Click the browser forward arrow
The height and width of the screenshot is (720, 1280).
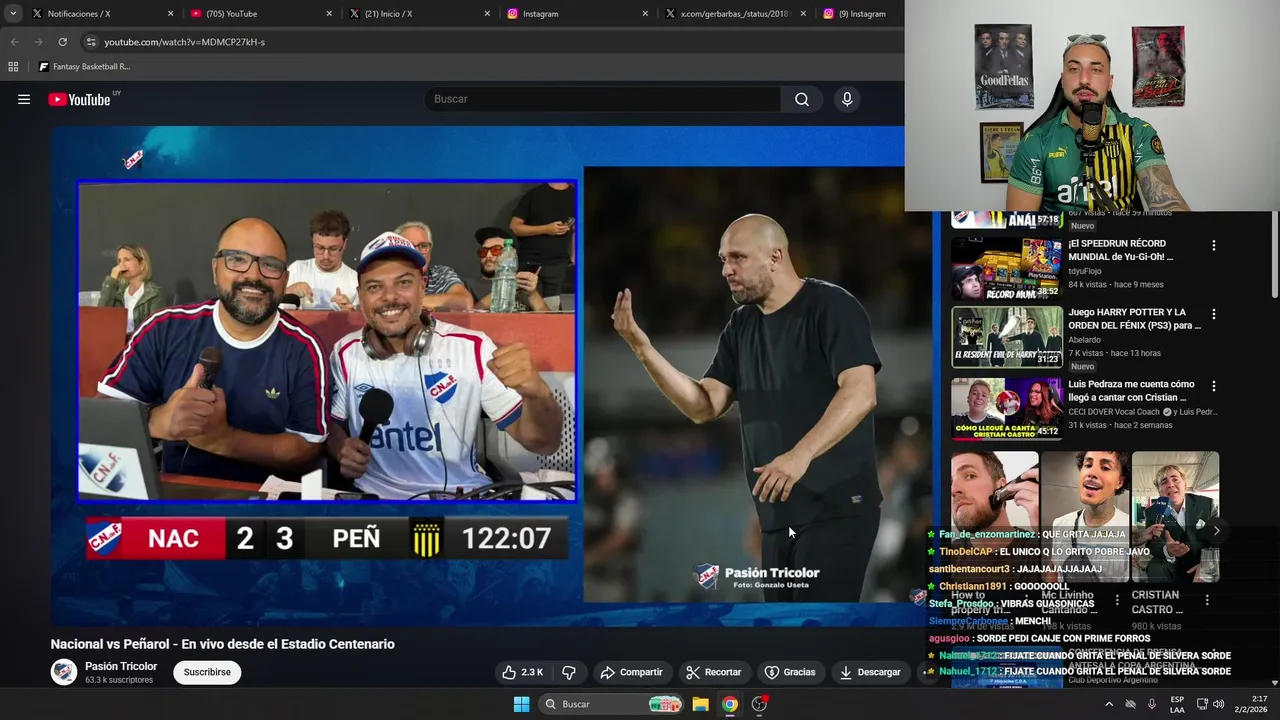pos(38,42)
